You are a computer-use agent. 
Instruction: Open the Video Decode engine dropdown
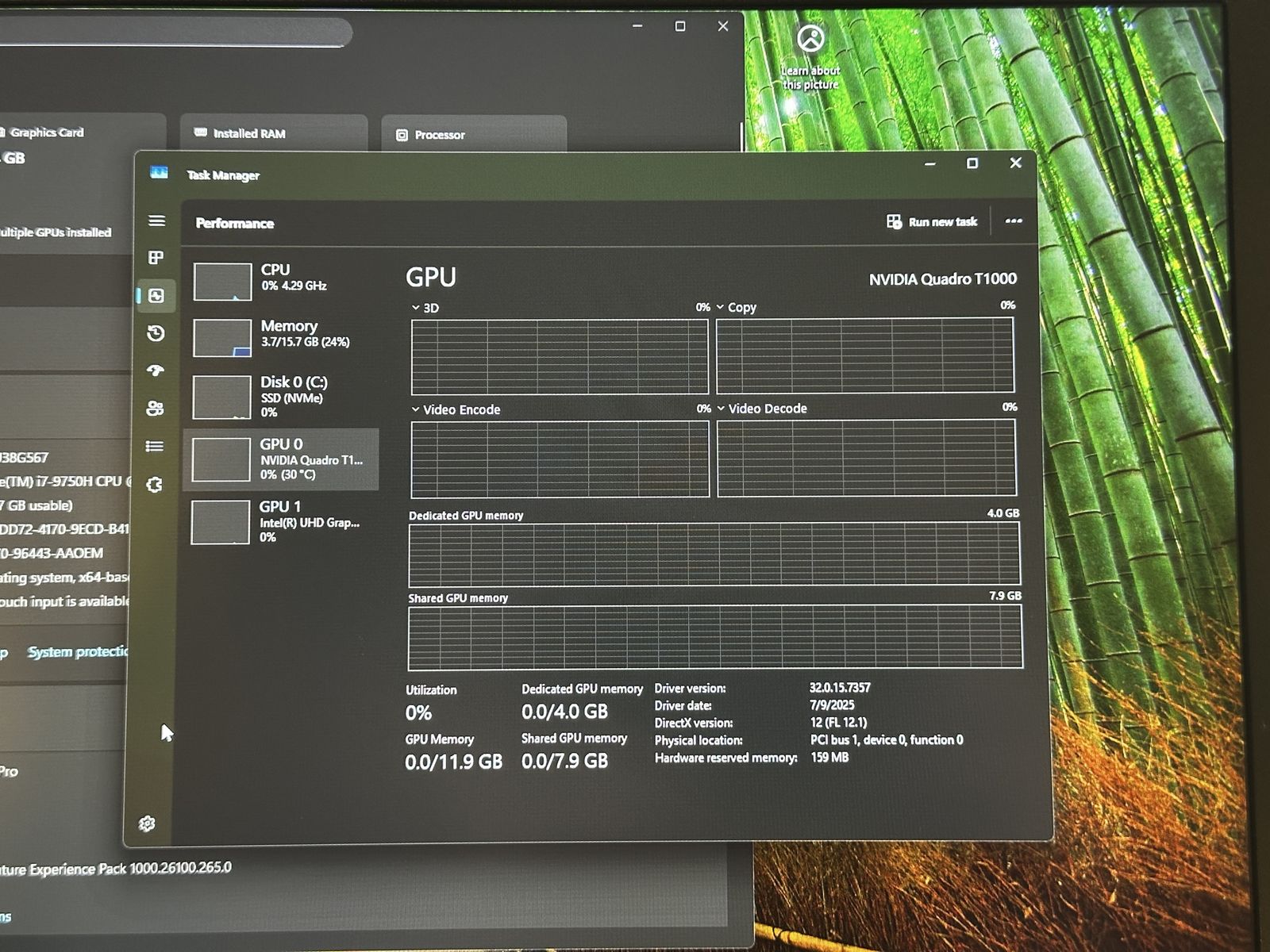pyautogui.click(x=721, y=409)
